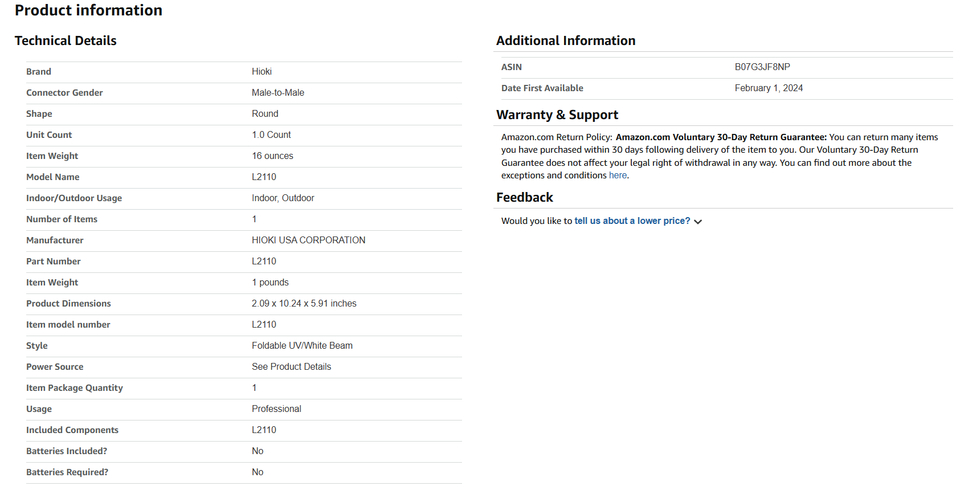The image size is (960, 498).
Task: Click the 'Usage' row label
Action: click(x=39, y=409)
